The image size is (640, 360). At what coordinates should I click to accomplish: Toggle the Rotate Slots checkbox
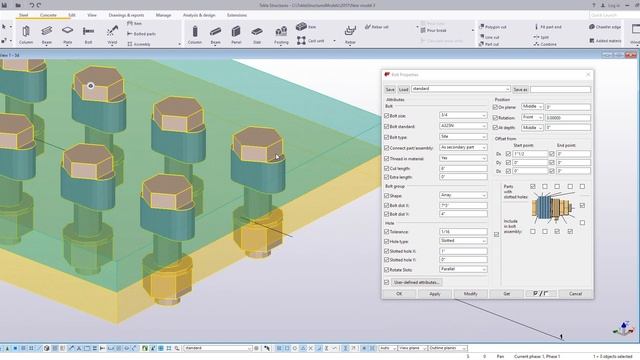(387, 269)
